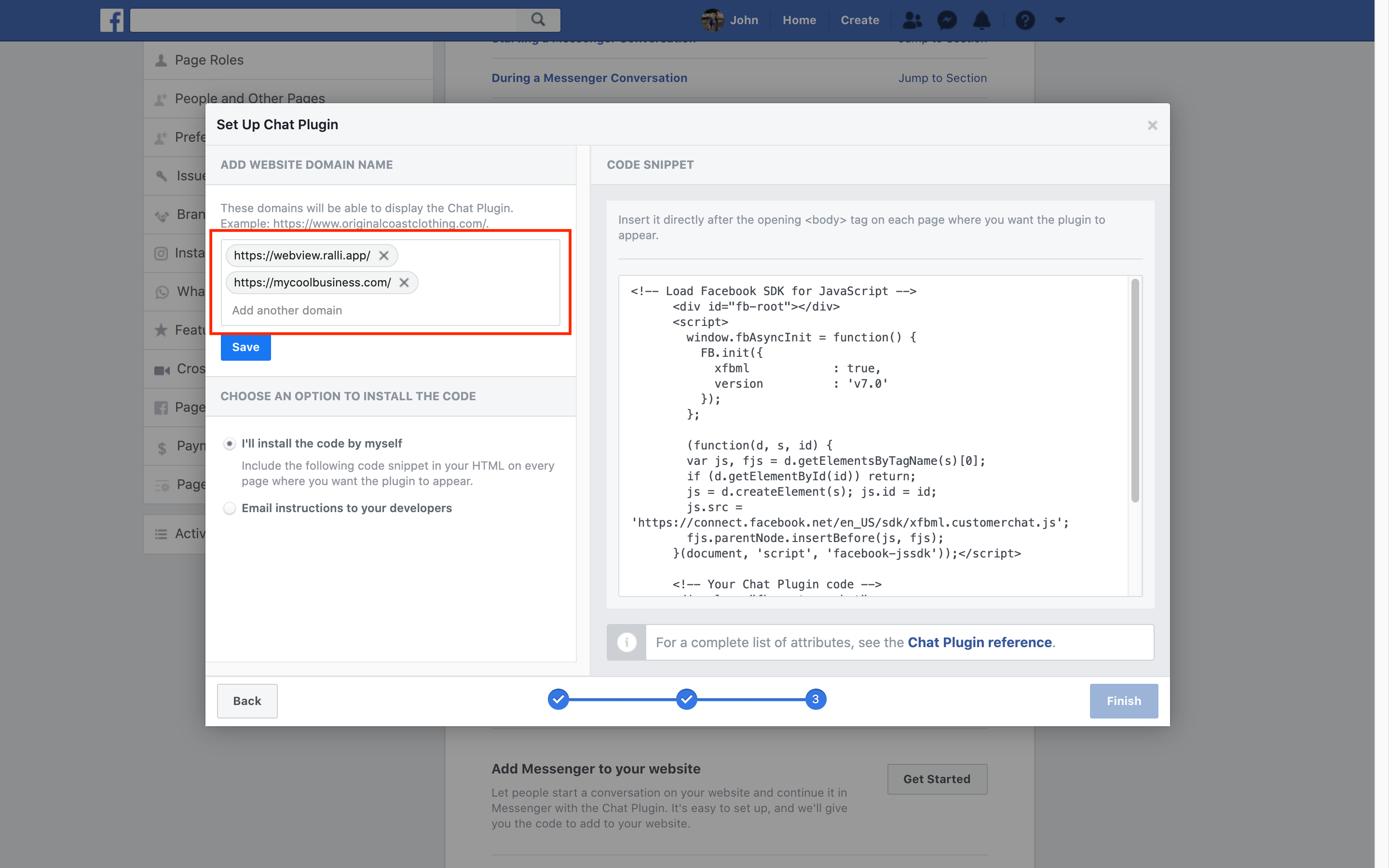Click the Page Management History icon
The image size is (1389, 868).
tap(162, 486)
